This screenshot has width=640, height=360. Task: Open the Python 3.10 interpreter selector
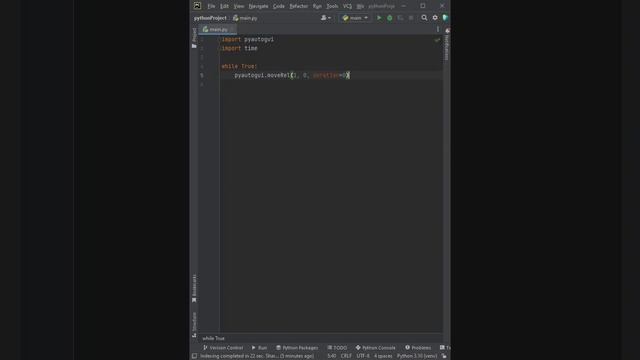[x=417, y=356]
